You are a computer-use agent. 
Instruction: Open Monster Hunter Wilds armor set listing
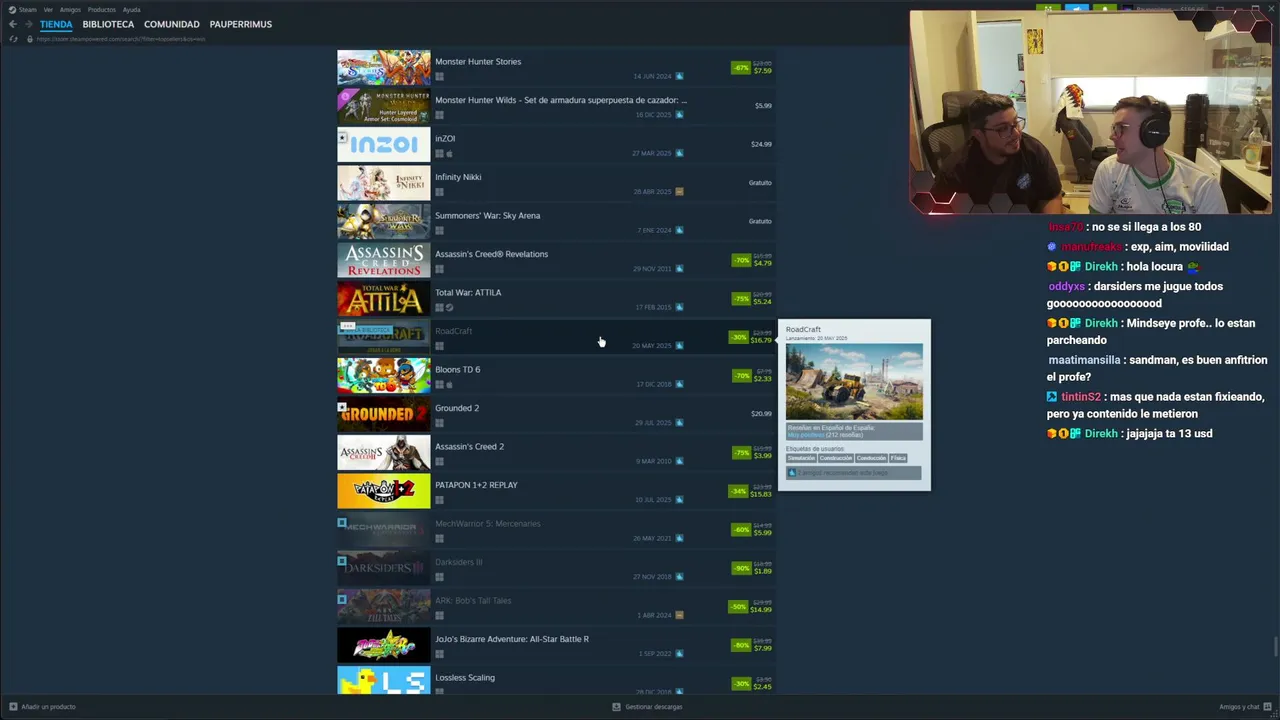click(556, 106)
